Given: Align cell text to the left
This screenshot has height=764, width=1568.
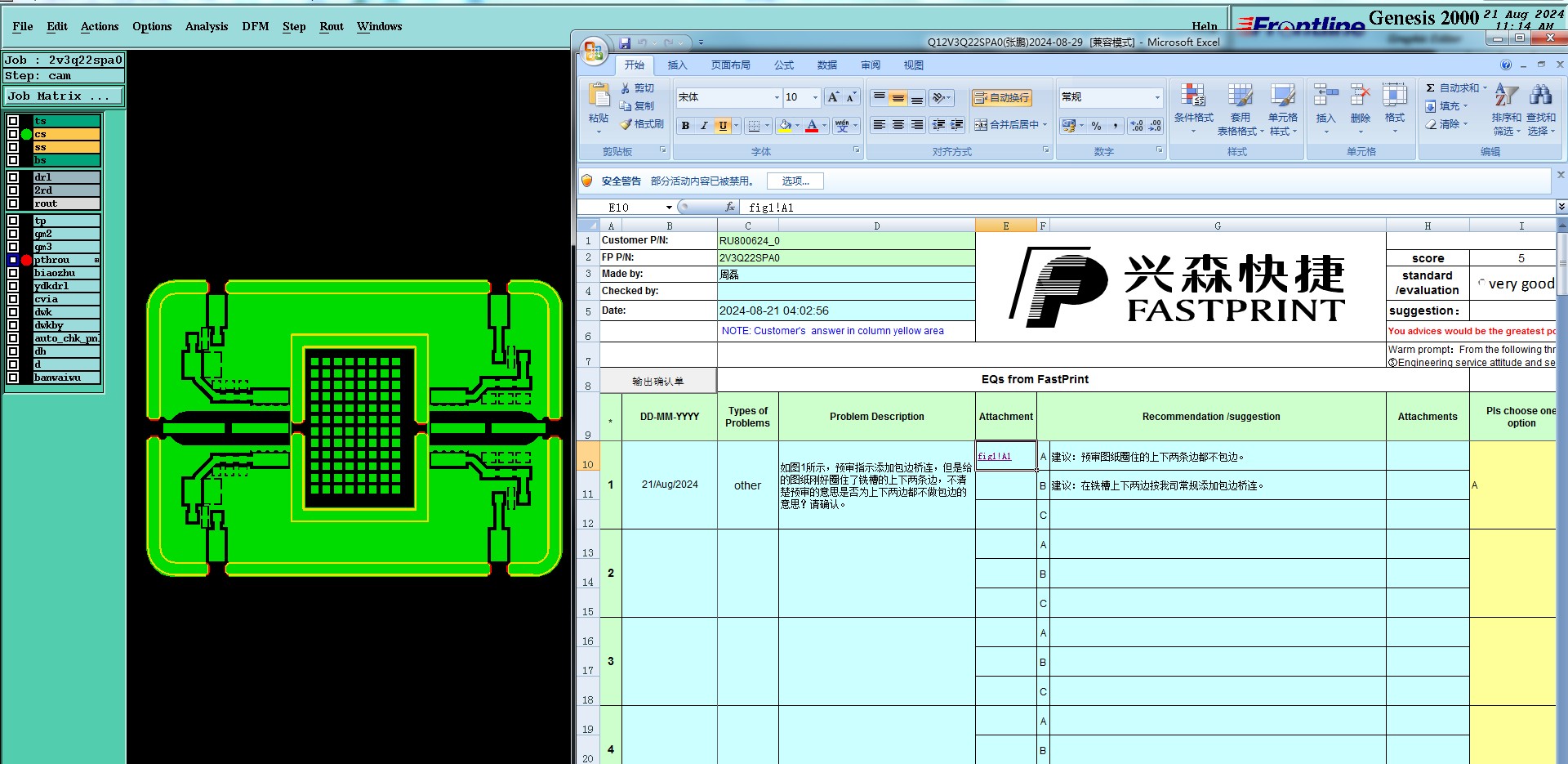Looking at the screenshot, I should (879, 125).
